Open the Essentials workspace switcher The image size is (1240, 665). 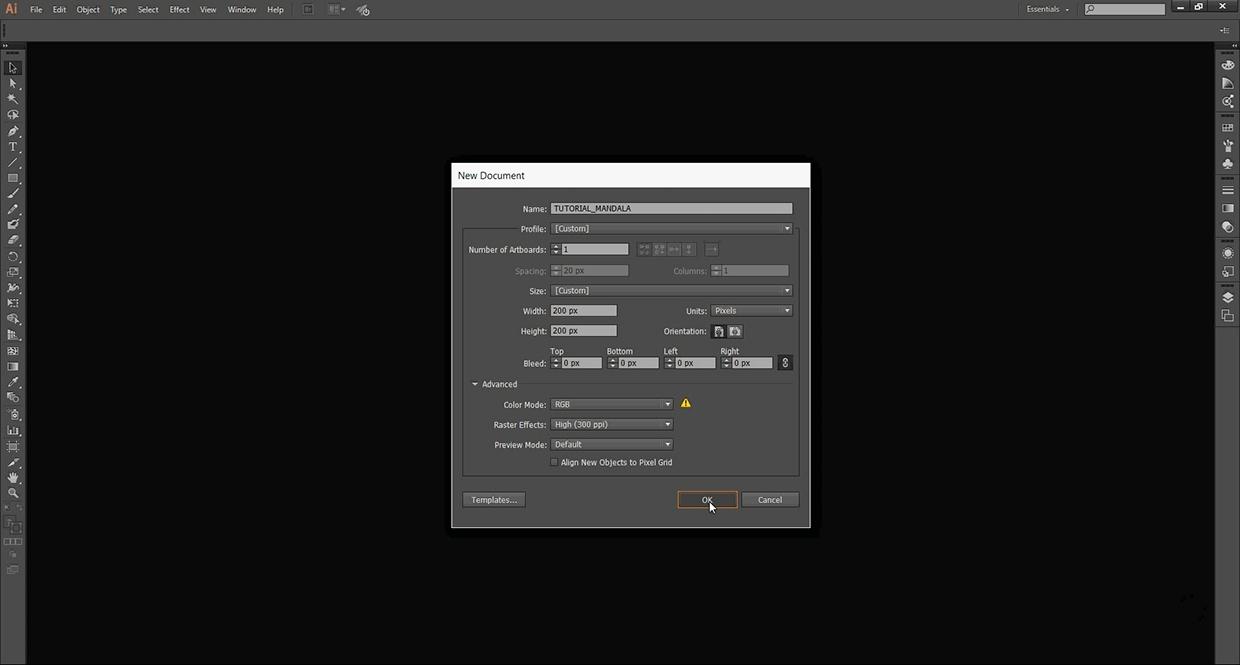(x=1048, y=9)
